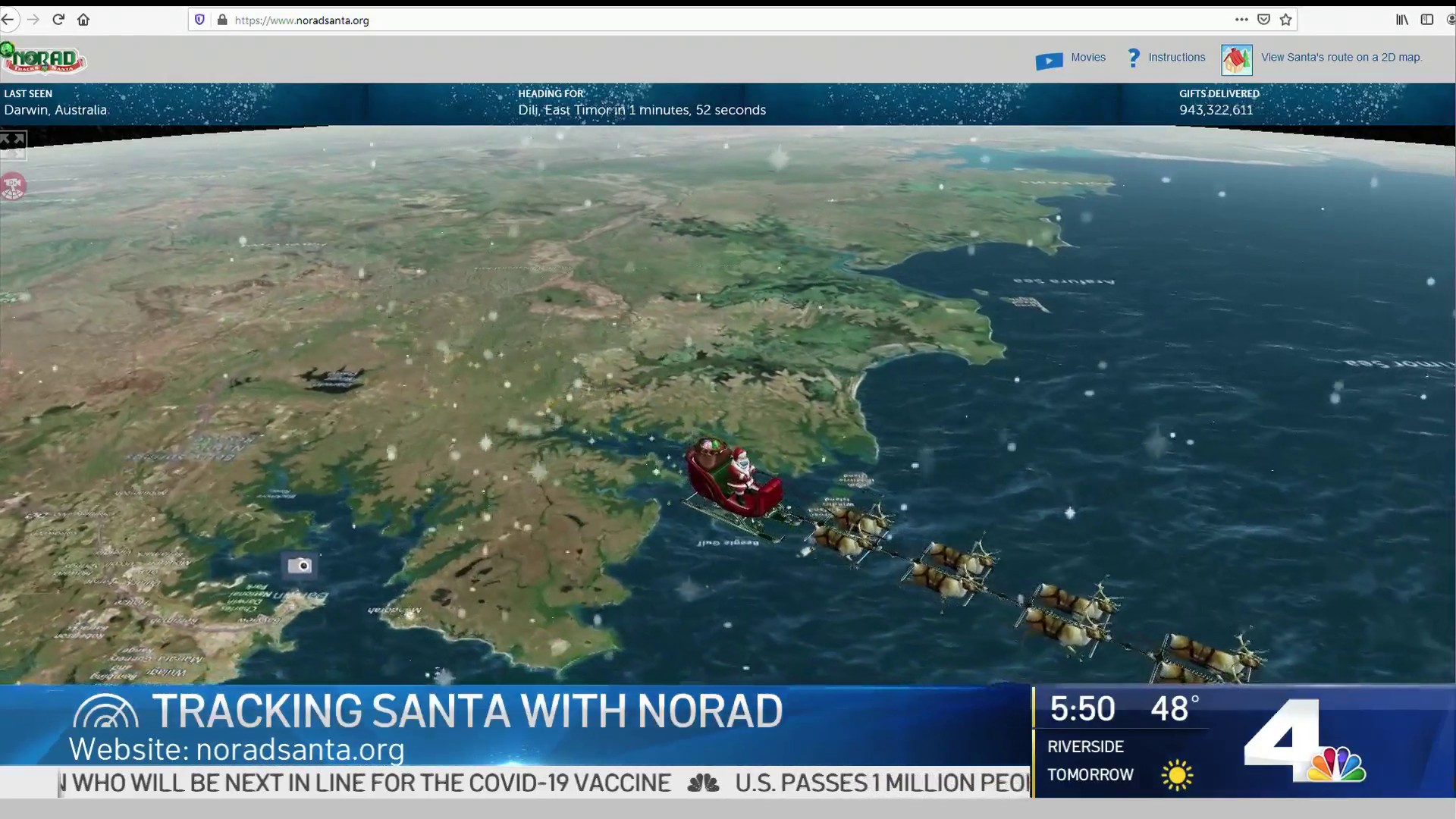
Task: Toggle the browser sidebar view
Action: [x=1427, y=20]
